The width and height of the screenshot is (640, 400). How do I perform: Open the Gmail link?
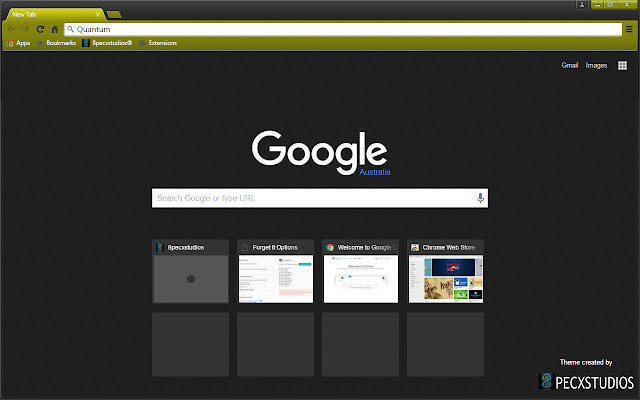(x=569, y=65)
